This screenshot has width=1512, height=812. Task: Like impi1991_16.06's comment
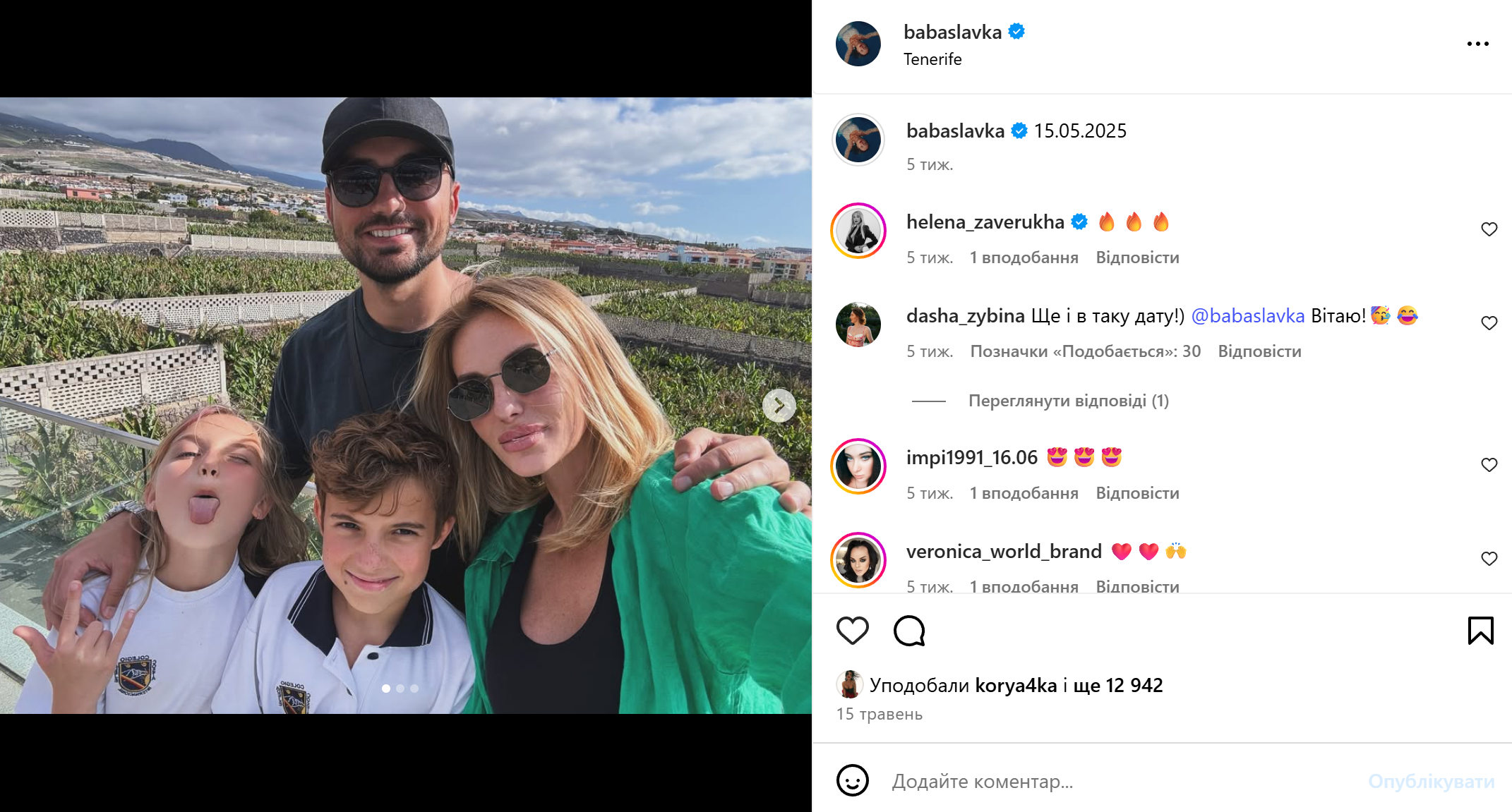click(1489, 465)
